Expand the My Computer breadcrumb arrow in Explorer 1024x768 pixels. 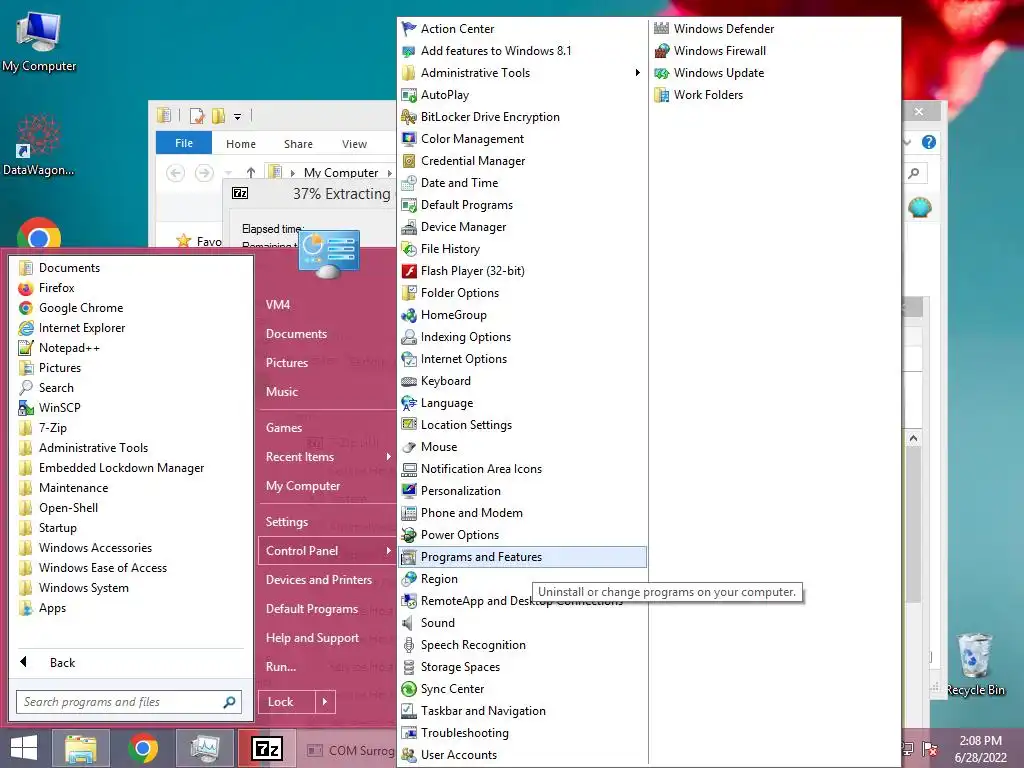point(389,173)
